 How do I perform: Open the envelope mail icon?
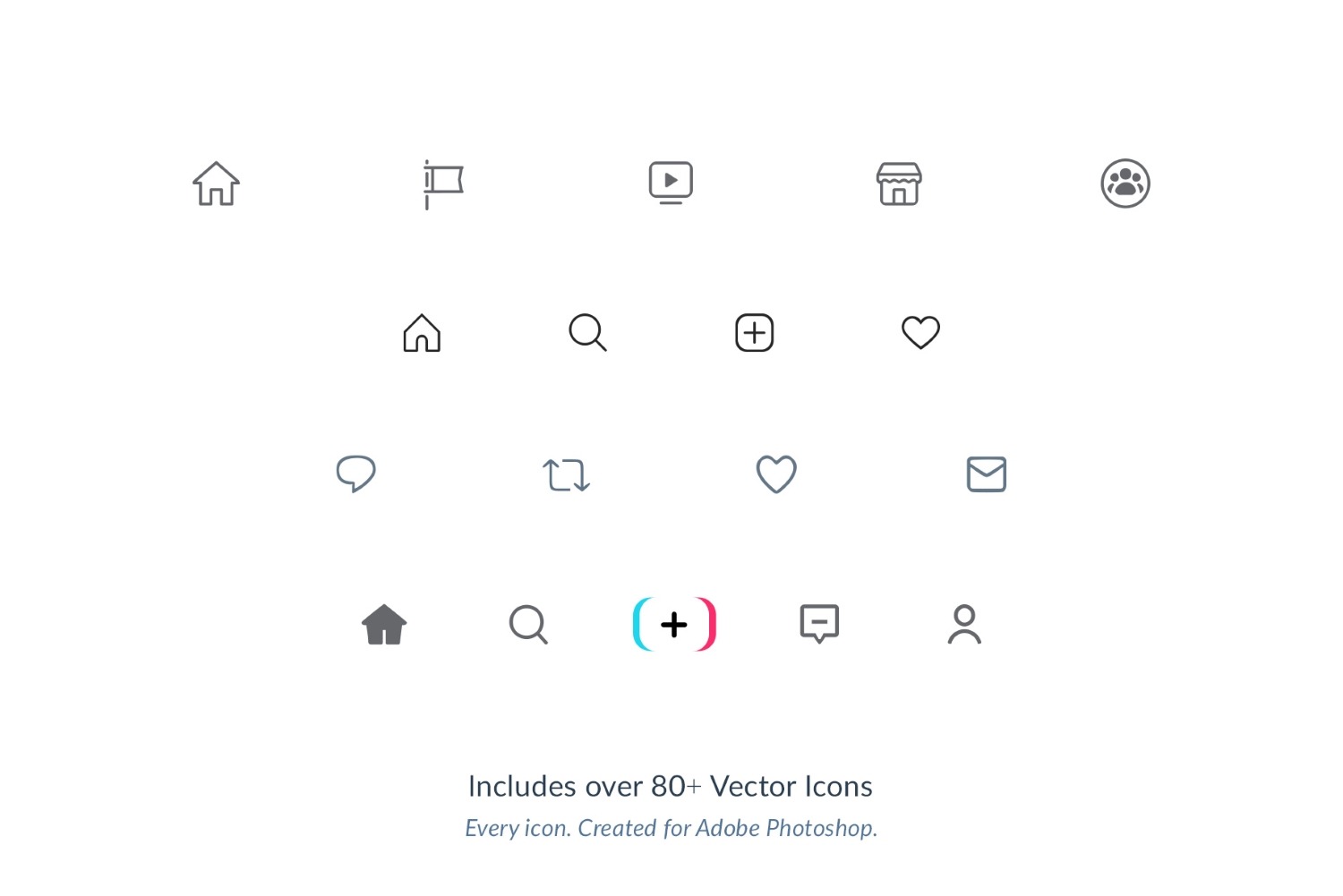point(987,474)
